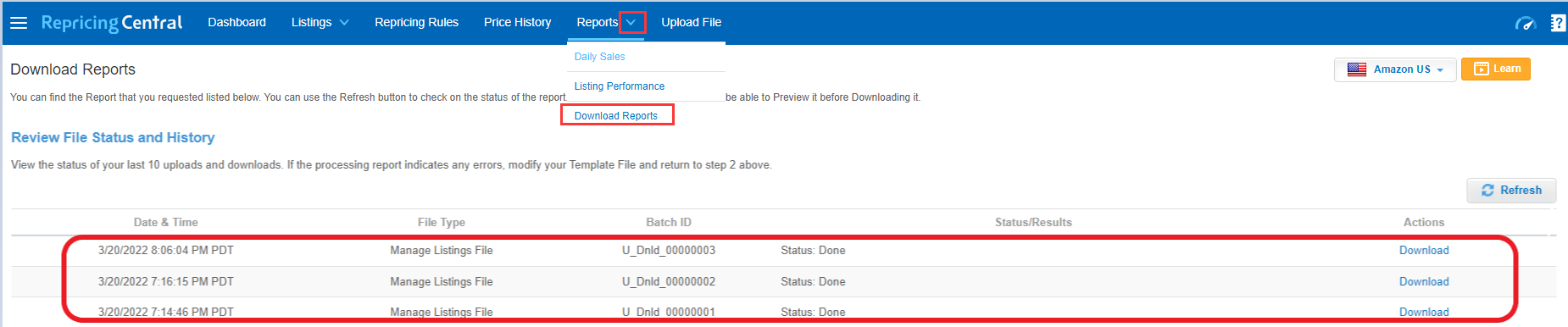Screen dimensions: 1568x327
Task: Choose Daily Sales from Reports submenu
Action: click(599, 57)
